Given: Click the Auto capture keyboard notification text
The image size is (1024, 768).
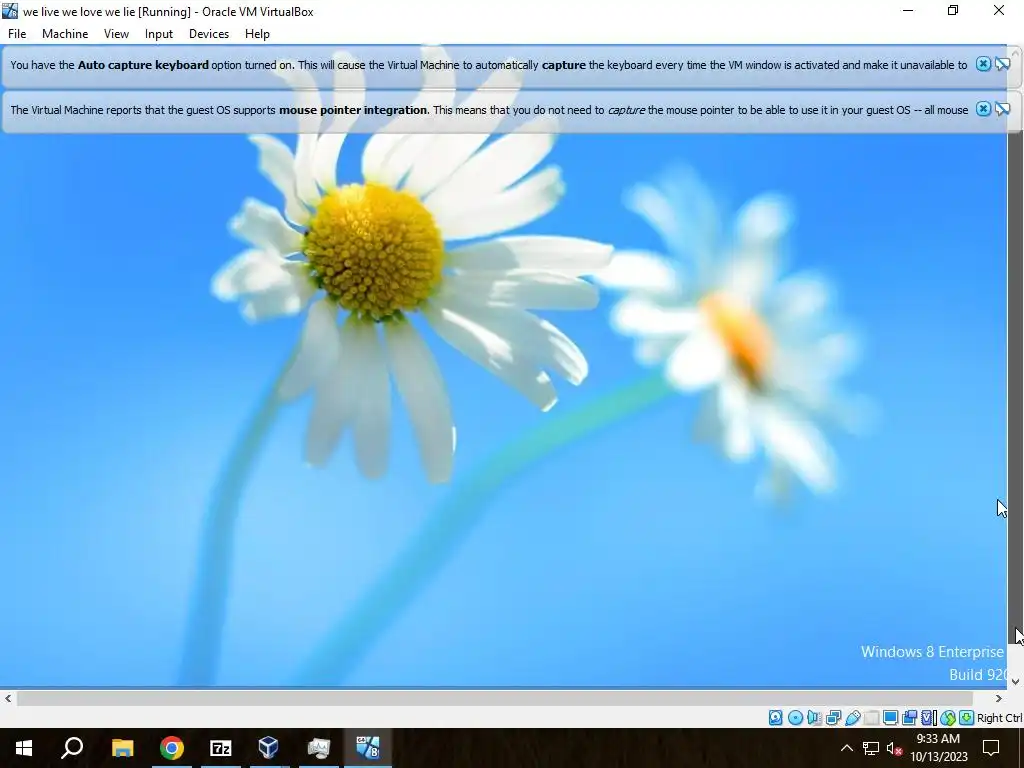Looking at the screenshot, I should 488,65.
